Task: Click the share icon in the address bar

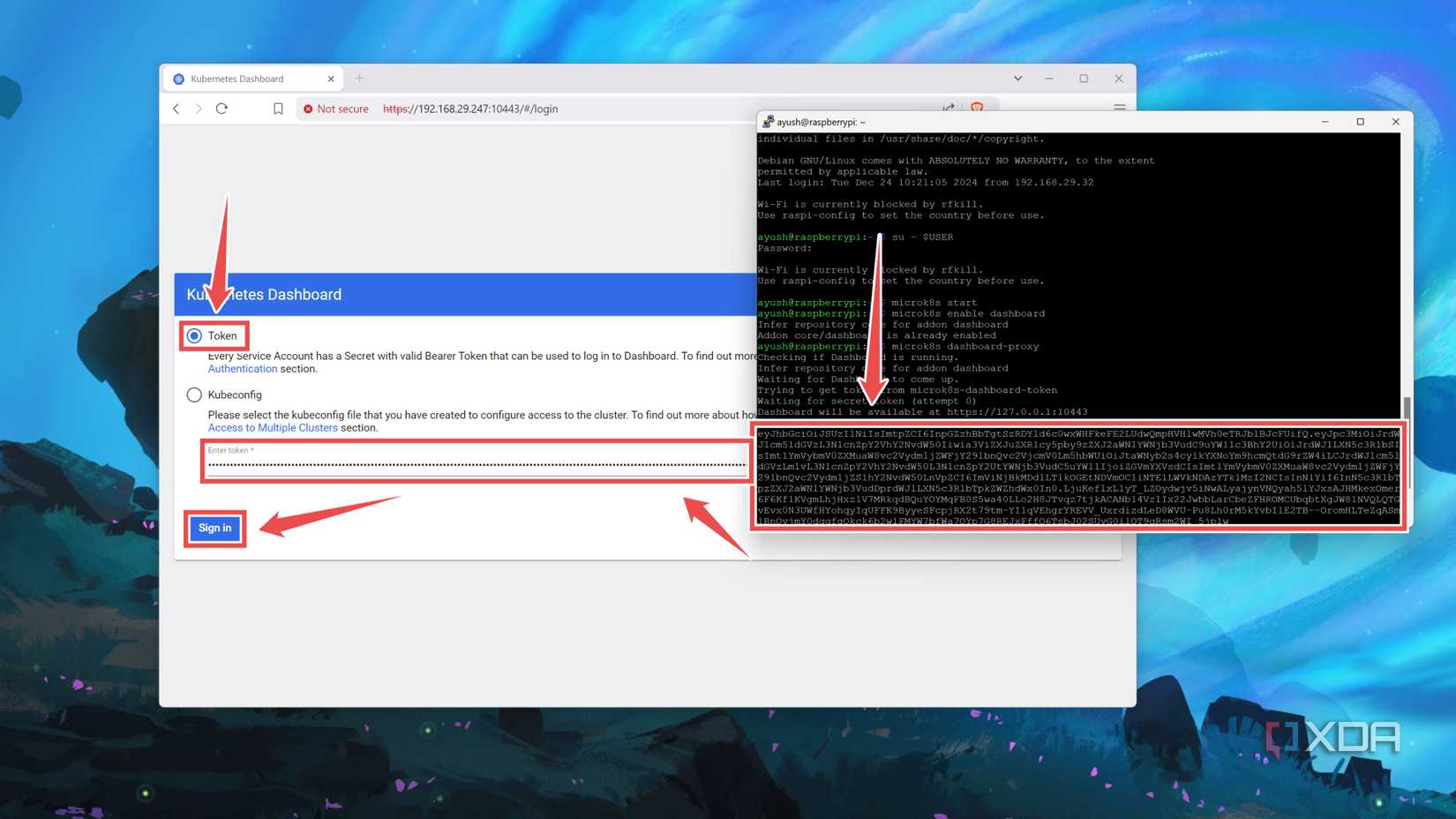Action: tap(949, 108)
